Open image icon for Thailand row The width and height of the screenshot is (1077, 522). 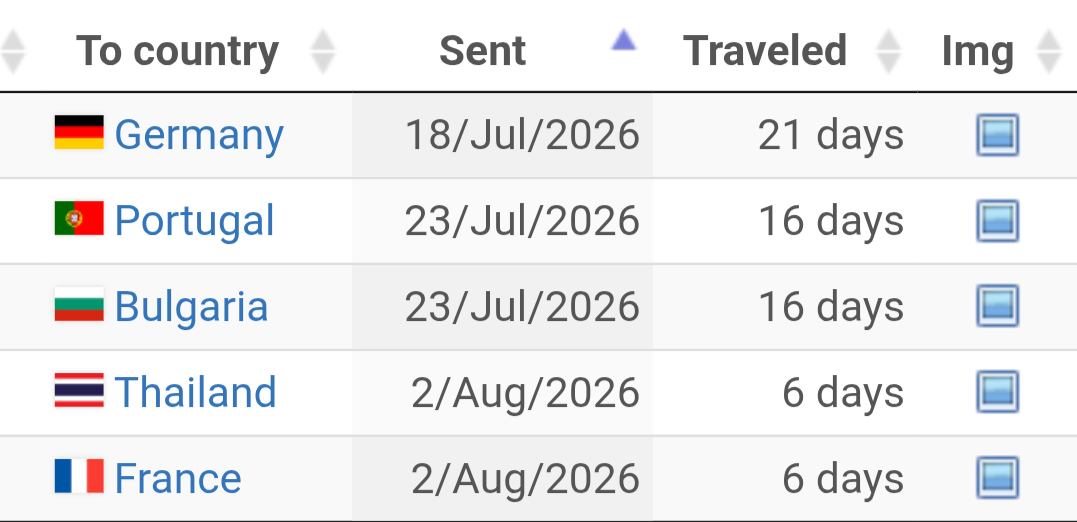pos(997,392)
